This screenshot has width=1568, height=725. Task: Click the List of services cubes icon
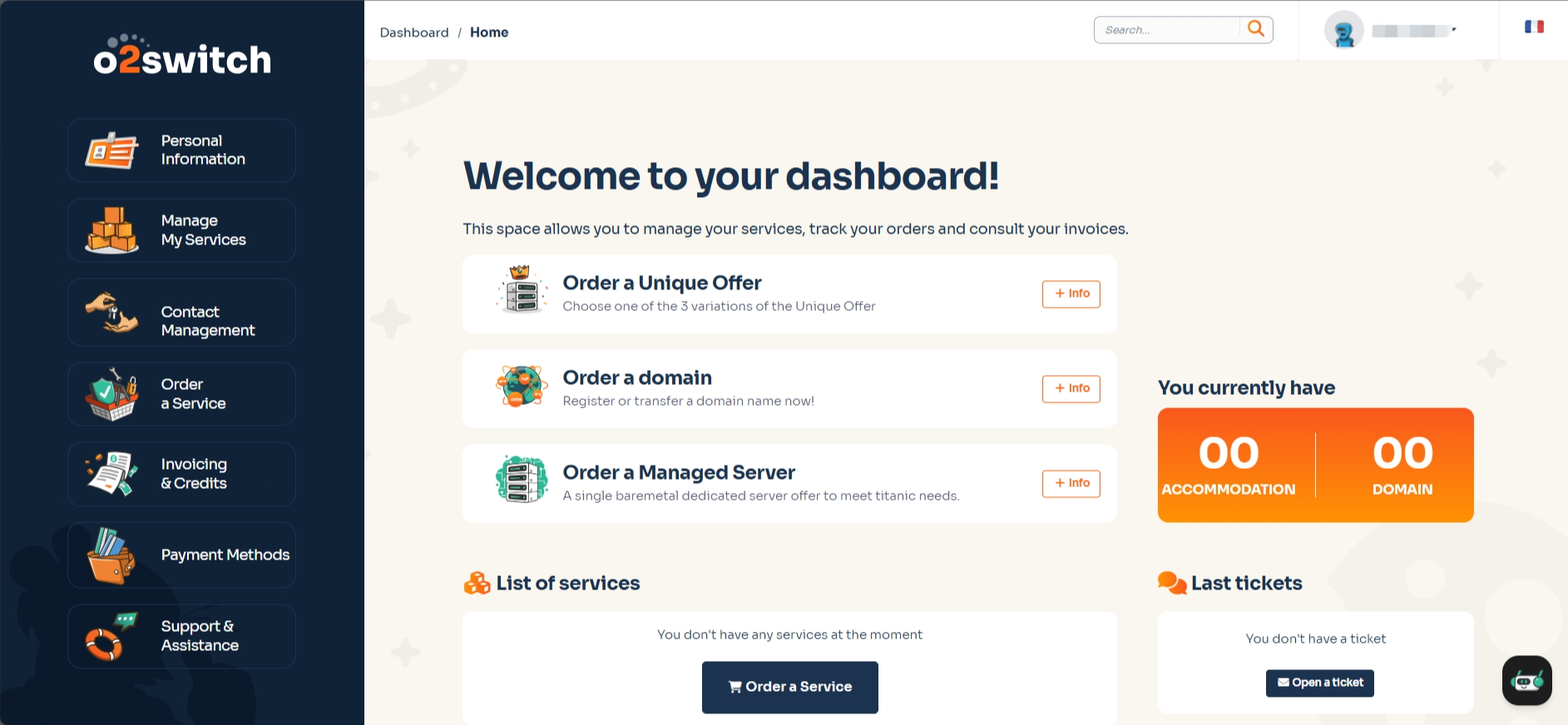[477, 584]
